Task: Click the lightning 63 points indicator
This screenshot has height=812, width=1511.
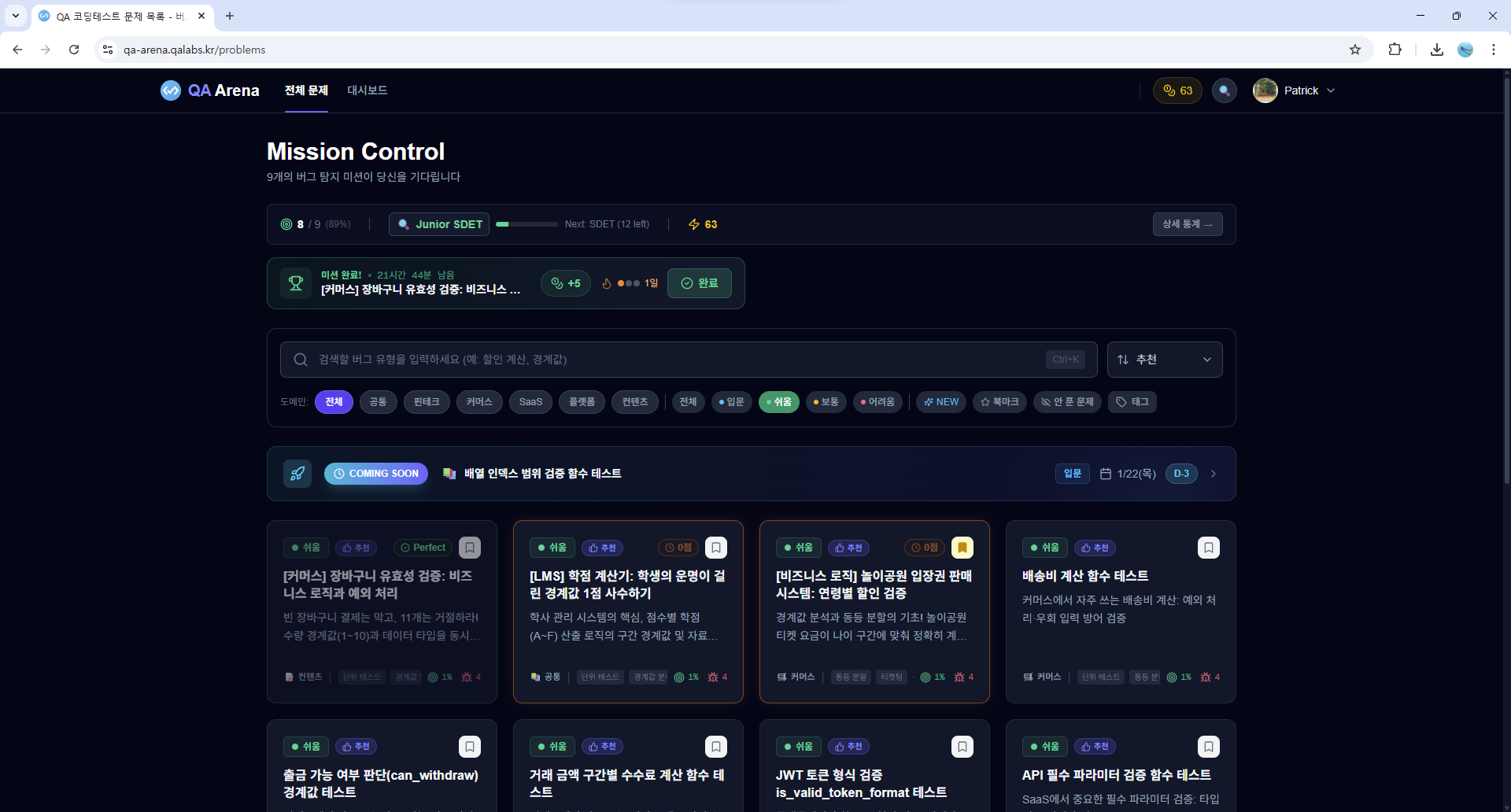Action: pos(703,224)
